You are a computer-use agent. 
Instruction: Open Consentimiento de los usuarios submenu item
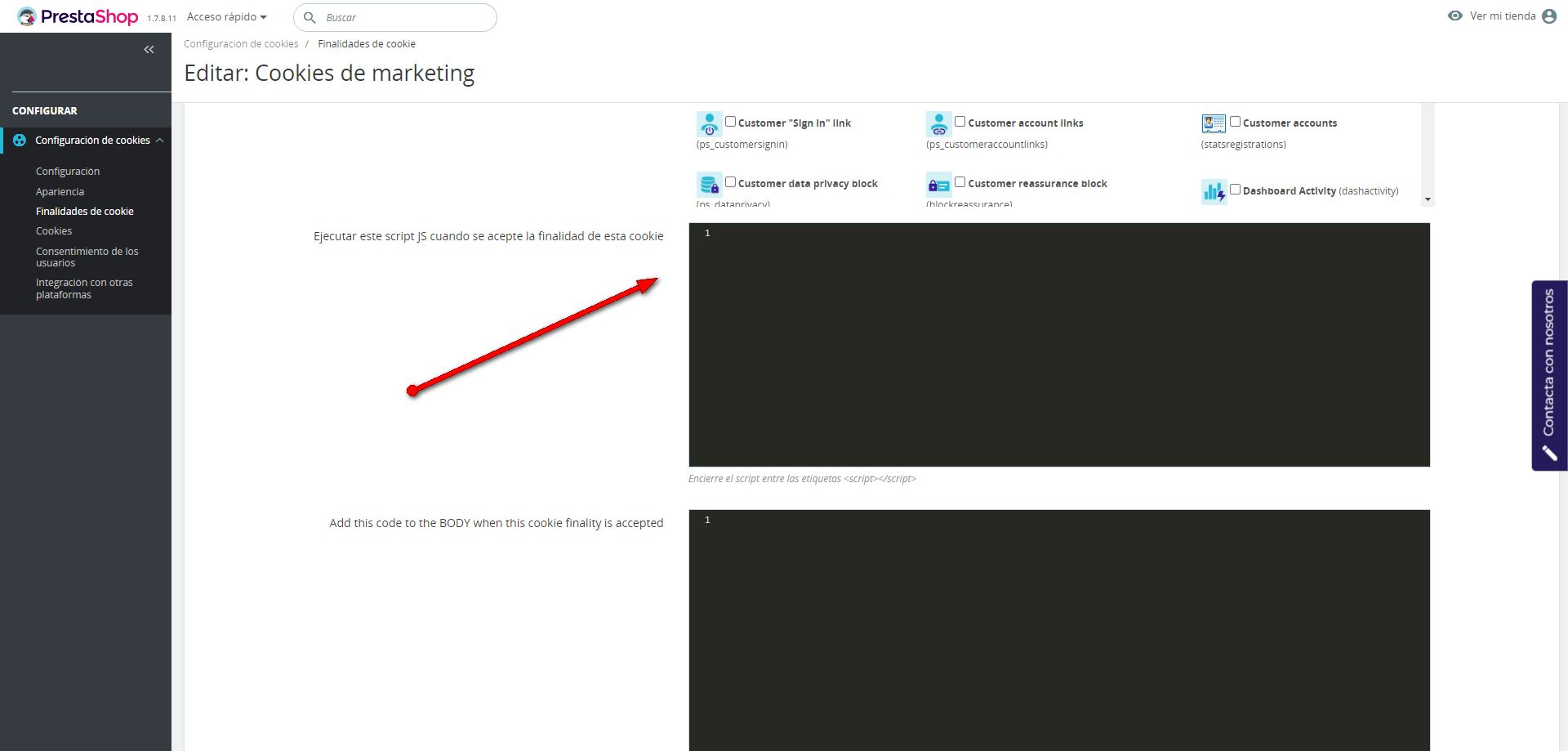click(x=87, y=257)
